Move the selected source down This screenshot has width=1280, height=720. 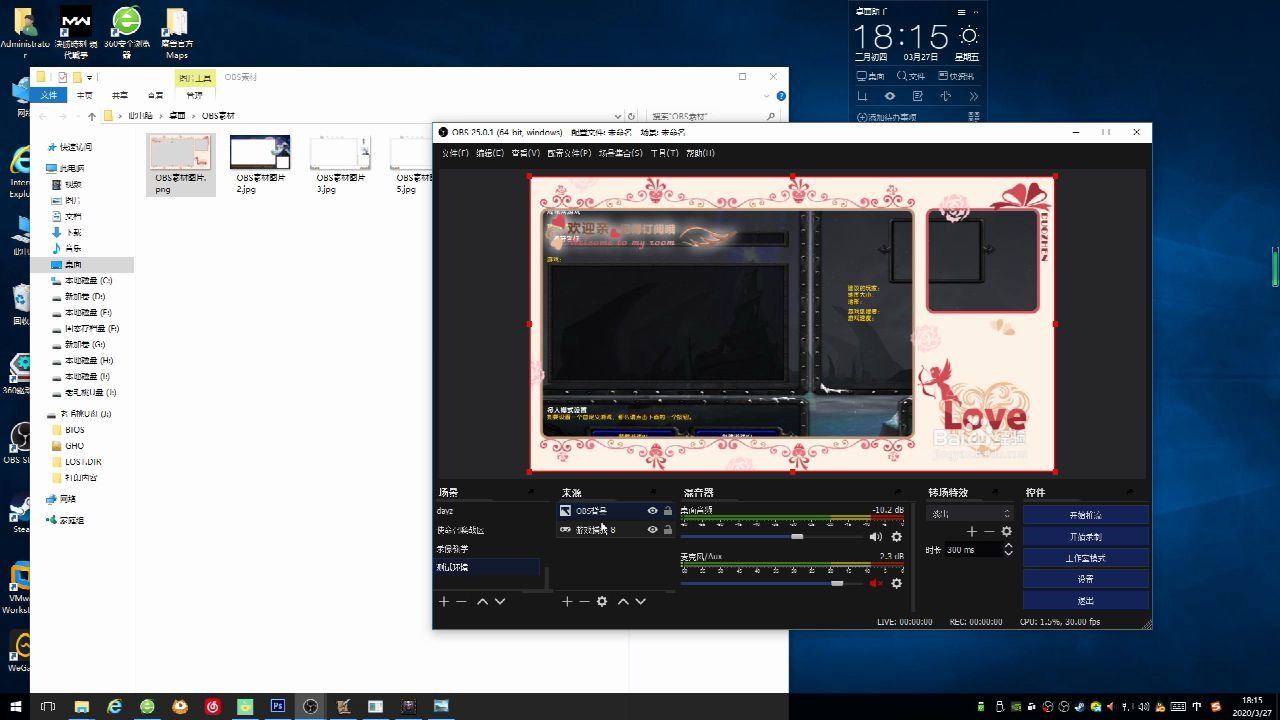[x=641, y=601]
